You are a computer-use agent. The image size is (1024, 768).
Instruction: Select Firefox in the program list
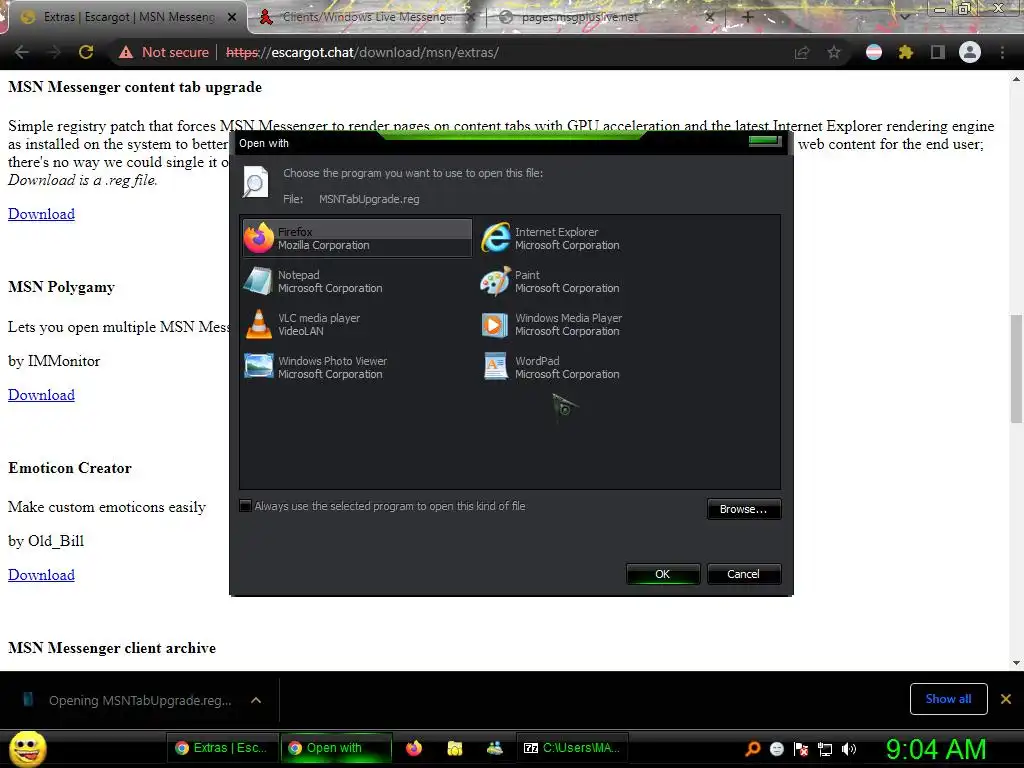pos(357,238)
